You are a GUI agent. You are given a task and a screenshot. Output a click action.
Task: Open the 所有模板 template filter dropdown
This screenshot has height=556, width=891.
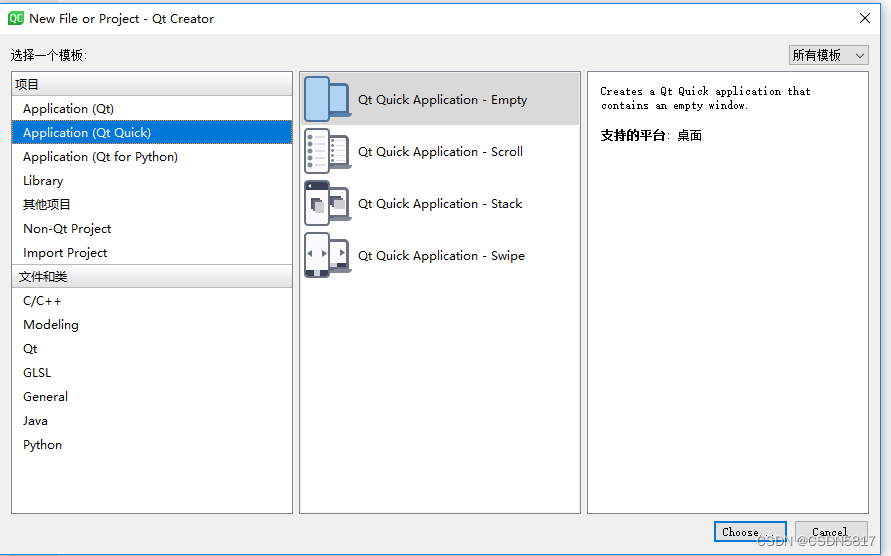click(x=828, y=55)
